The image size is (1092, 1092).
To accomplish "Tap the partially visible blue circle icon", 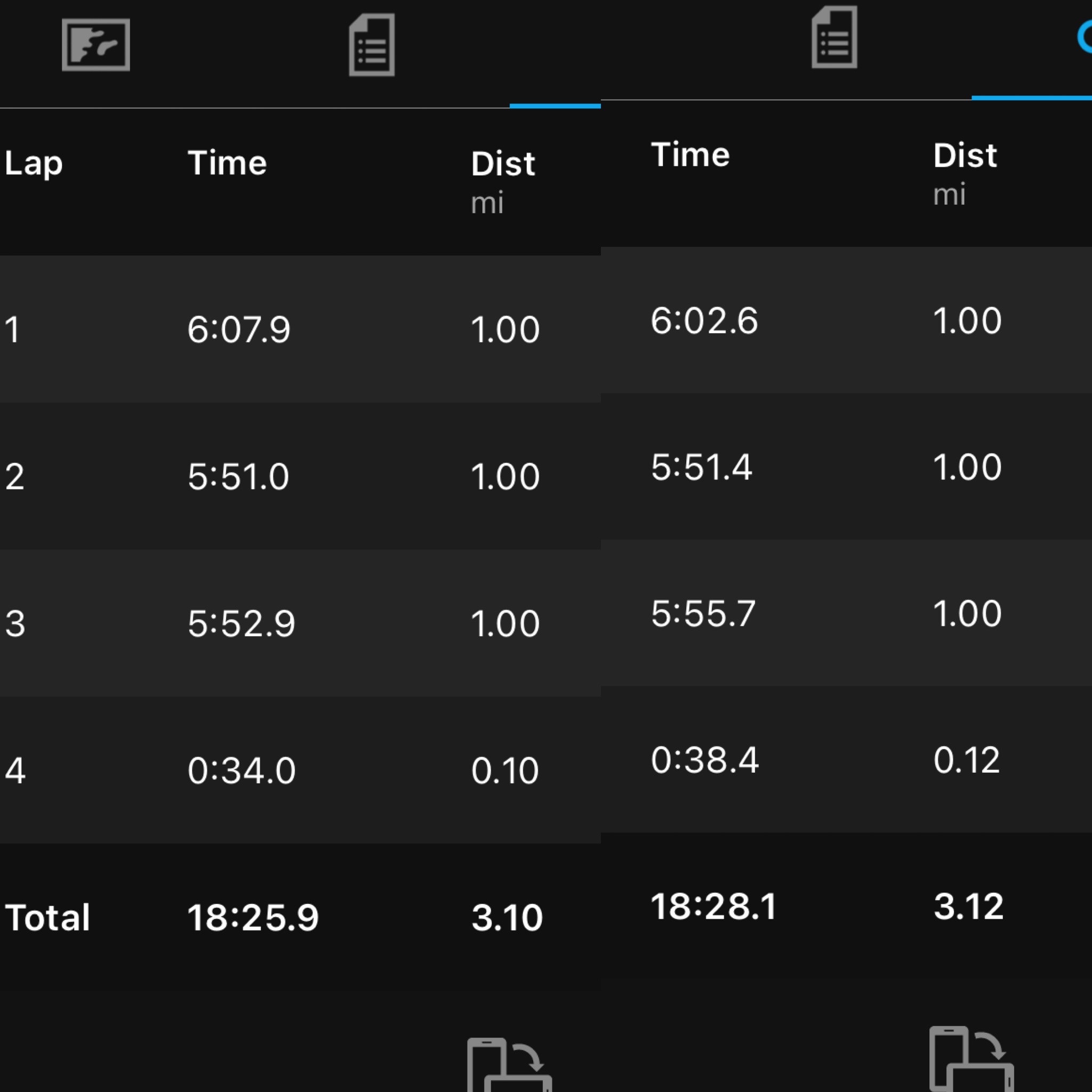I will click(1085, 37).
